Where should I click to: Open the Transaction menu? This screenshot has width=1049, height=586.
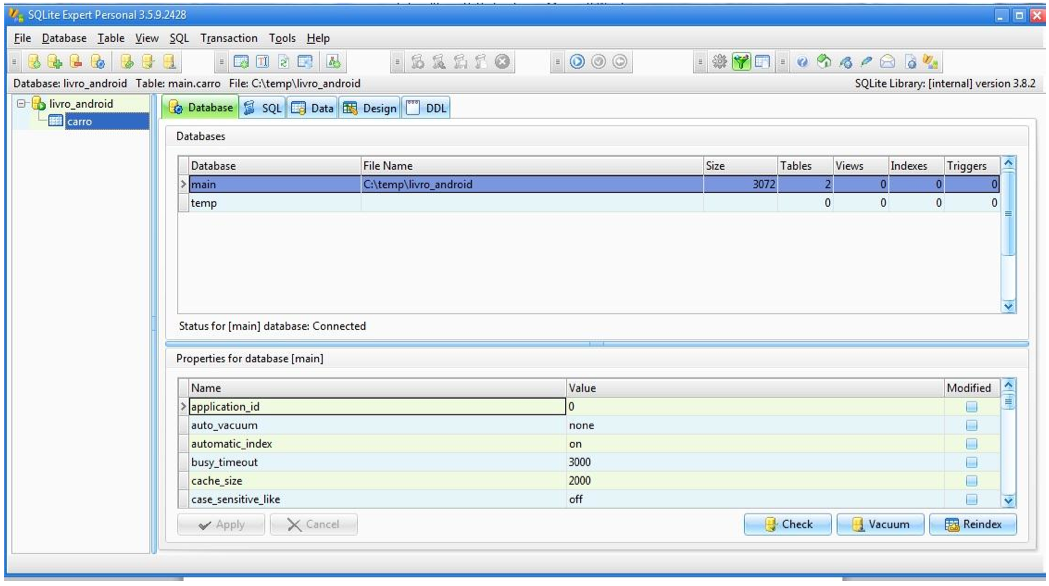(x=229, y=38)
